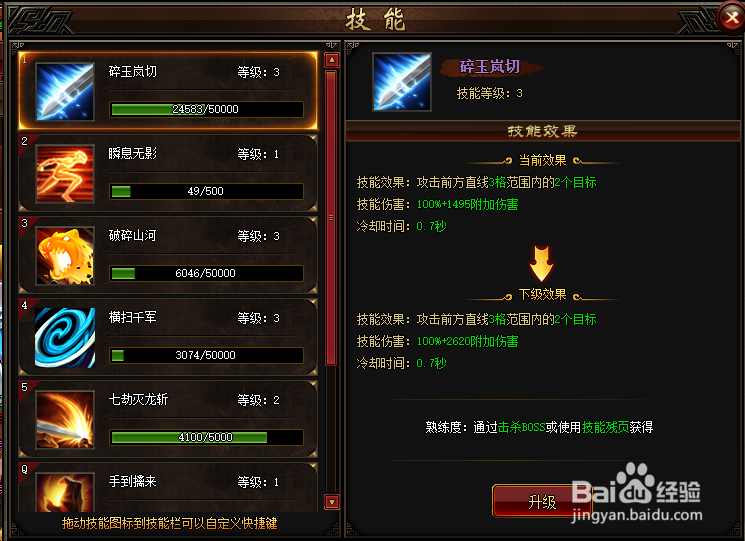Select the 横扫千军 skill name label

133,317
